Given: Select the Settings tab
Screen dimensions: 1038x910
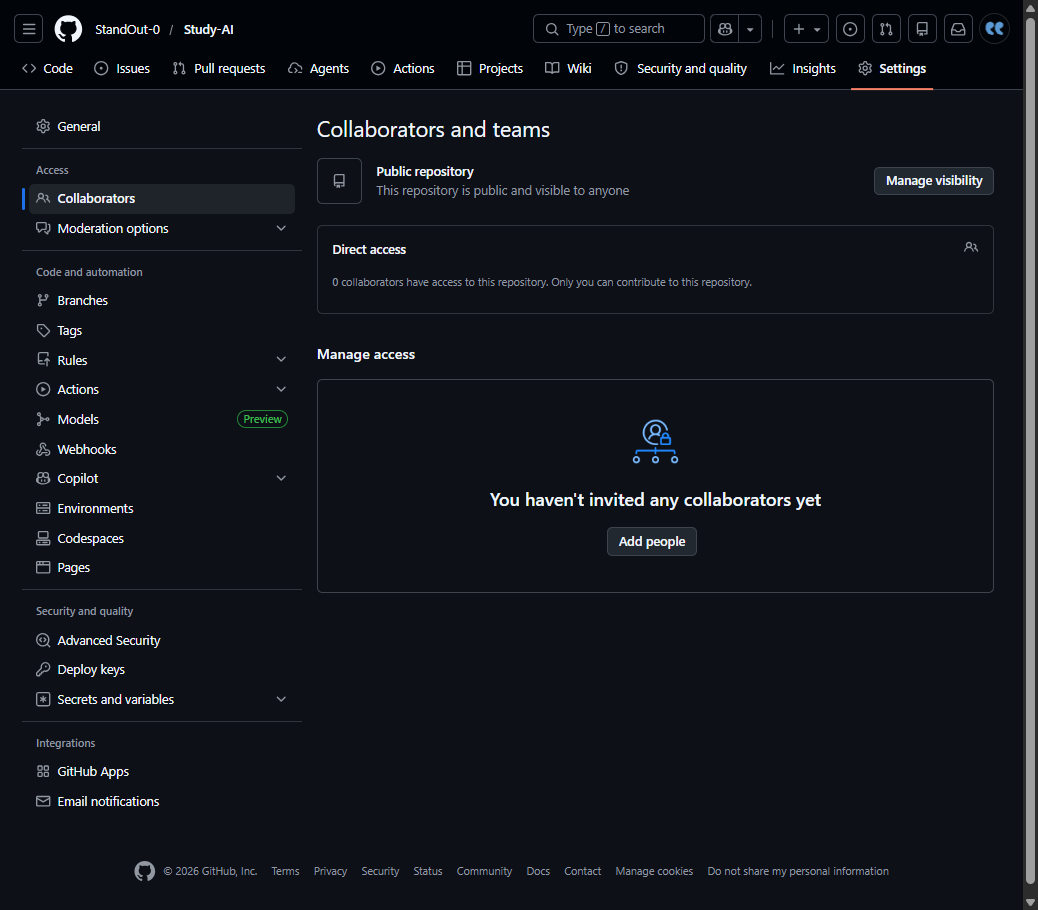Looking at the screenshot, I should click(892, 68).
